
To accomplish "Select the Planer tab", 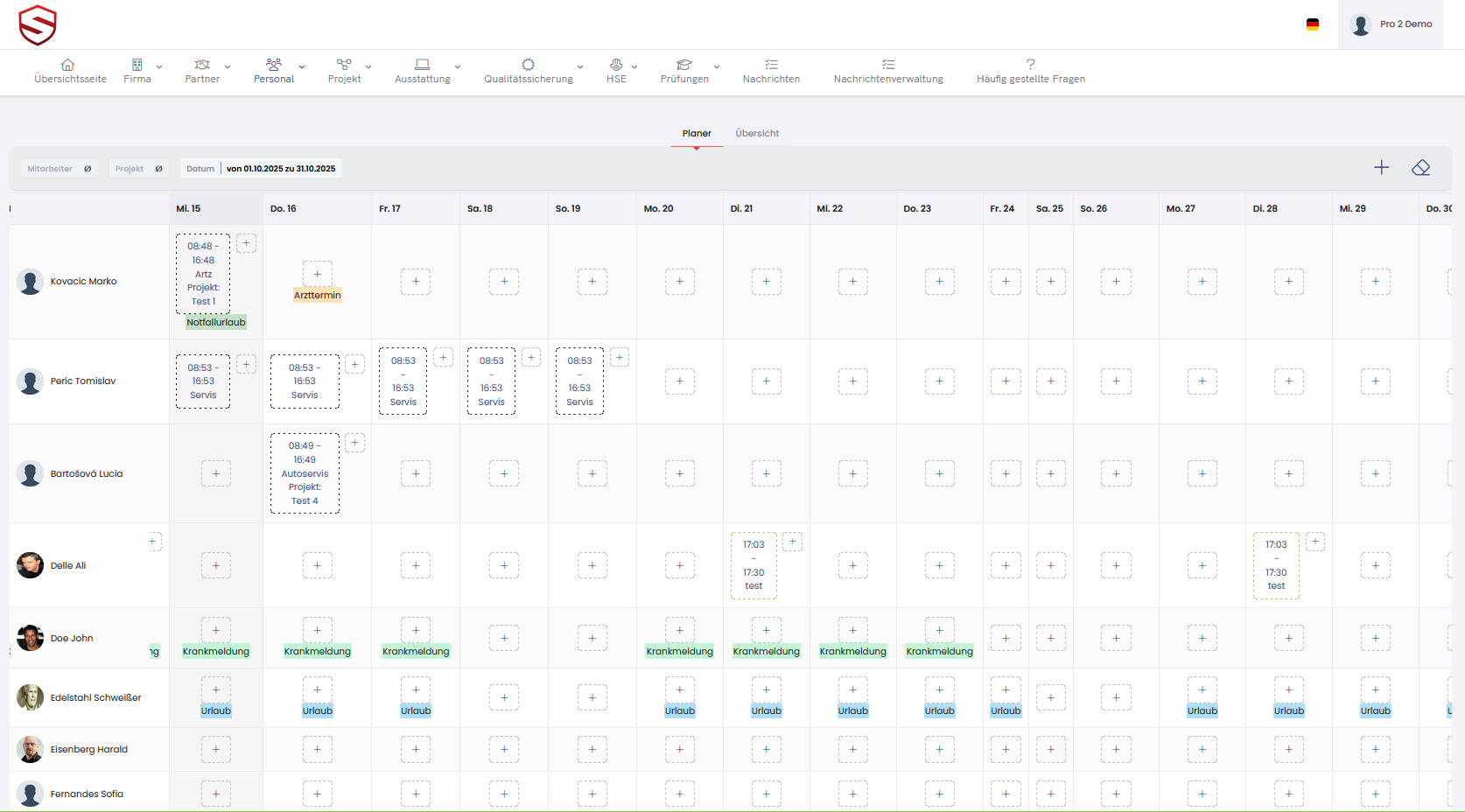I will [697, 133].
